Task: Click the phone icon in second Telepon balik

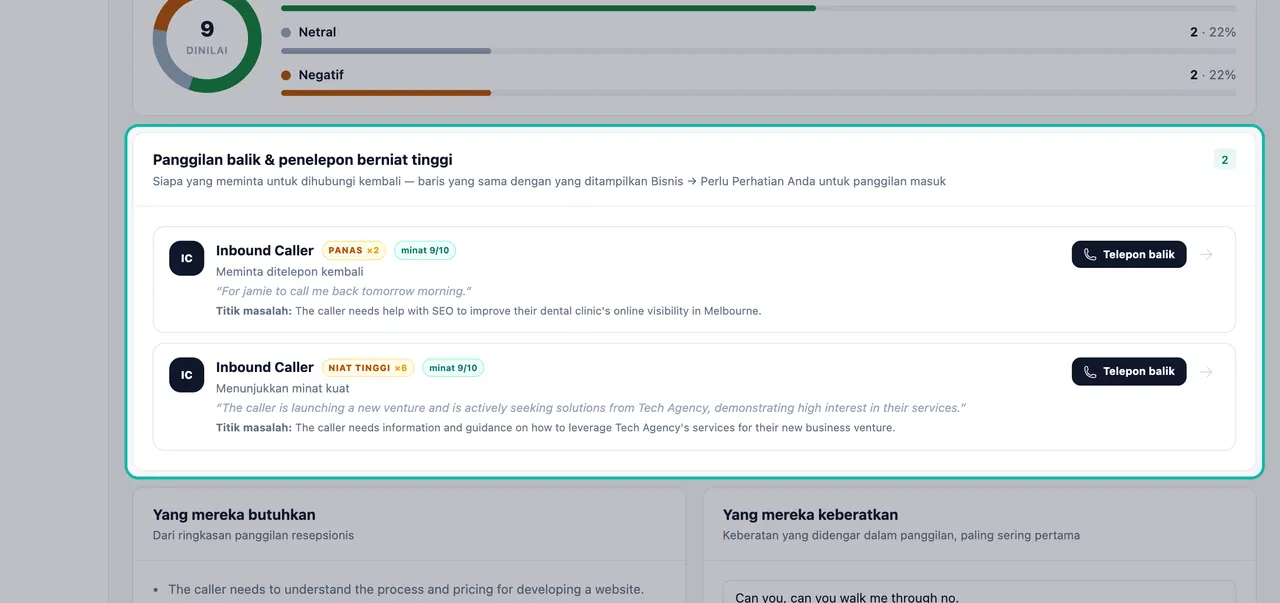Action: [x=1090, y=372]
